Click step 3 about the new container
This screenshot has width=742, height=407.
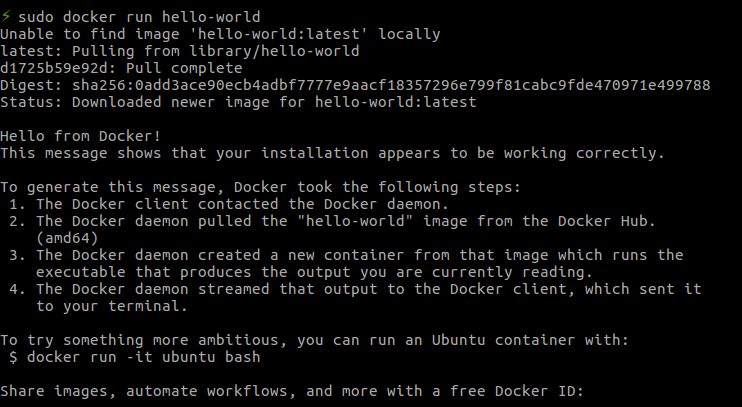(x=346, y=256)
